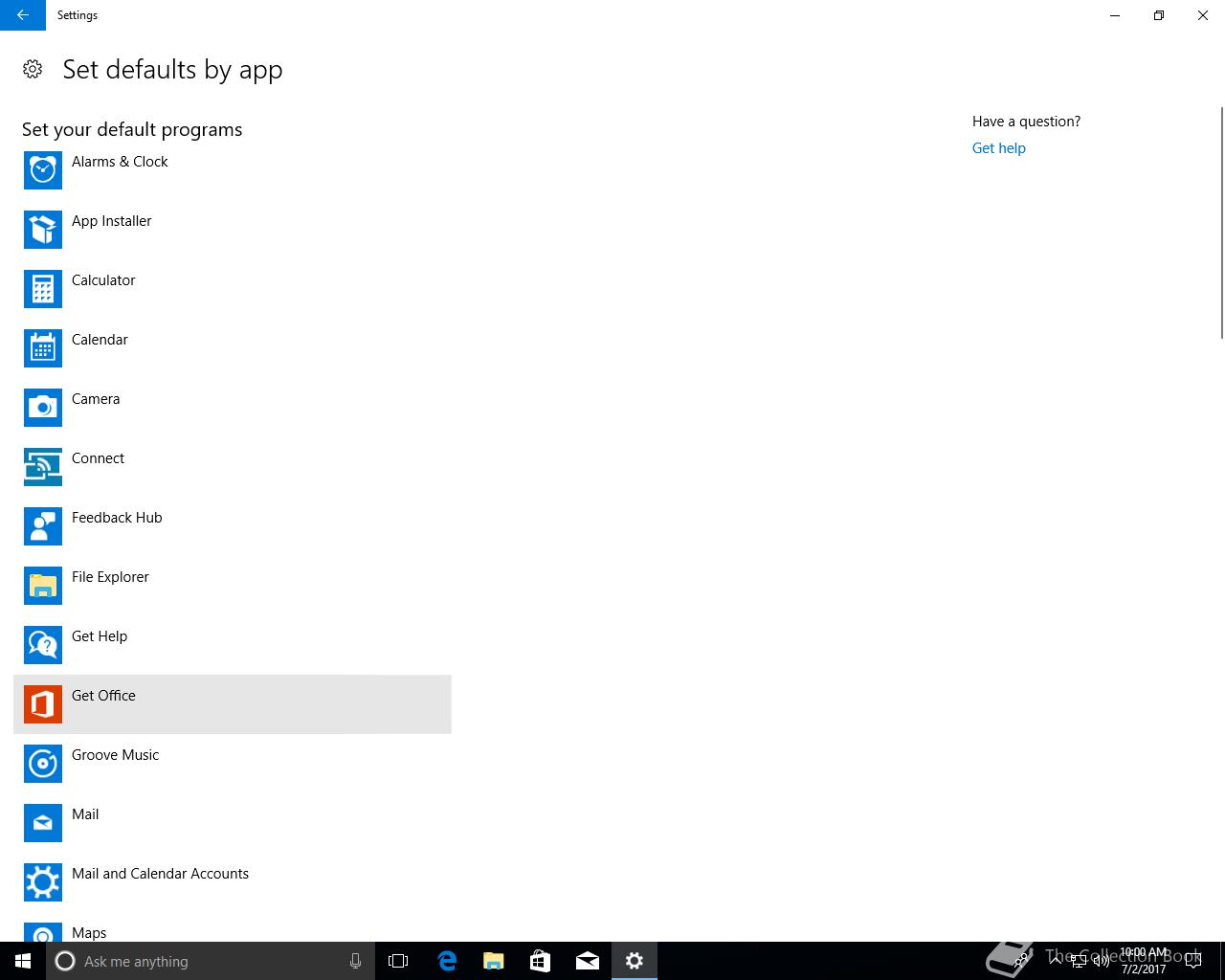Click the Groove Music icon
1225x980 pixels.
pos(43,764)
